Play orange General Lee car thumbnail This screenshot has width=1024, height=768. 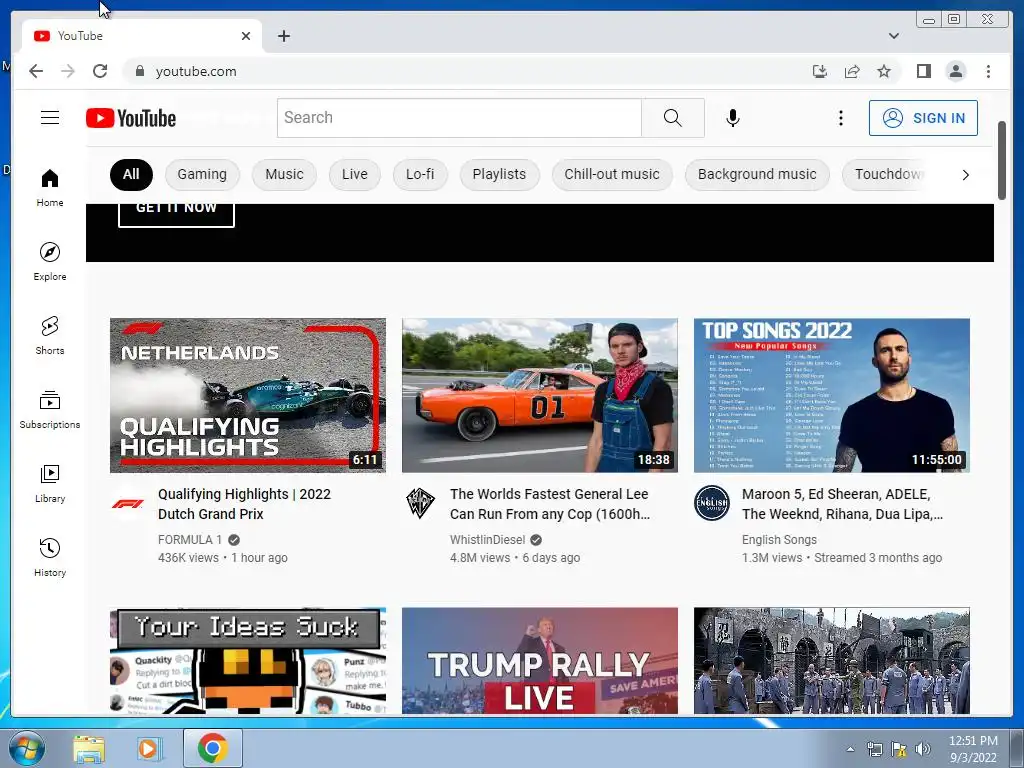click(539, 395)
